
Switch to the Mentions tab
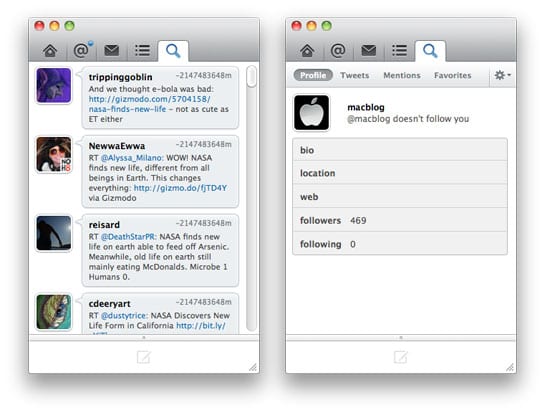coord(402,75)
